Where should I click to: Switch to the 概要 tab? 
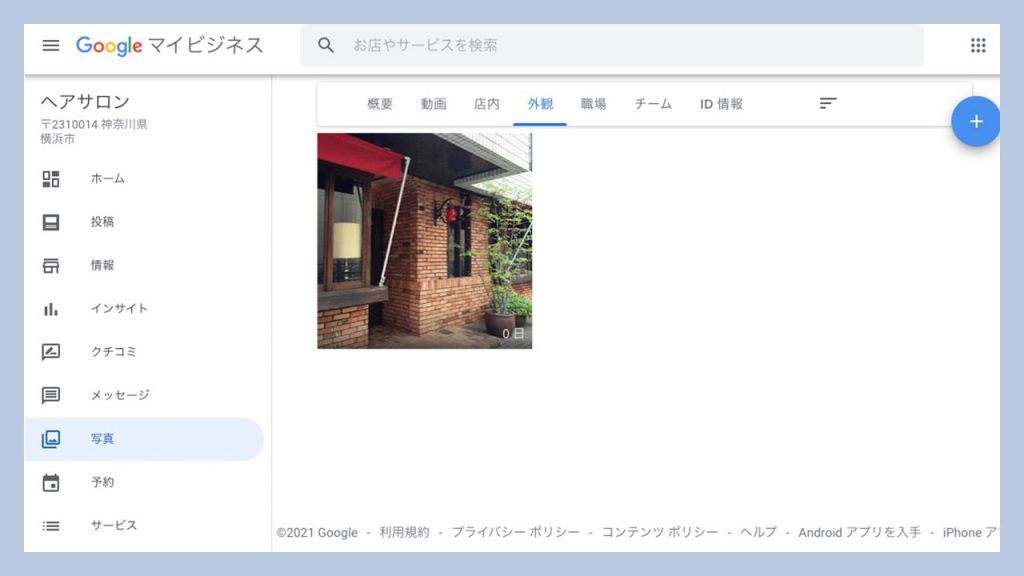(380, 104)
